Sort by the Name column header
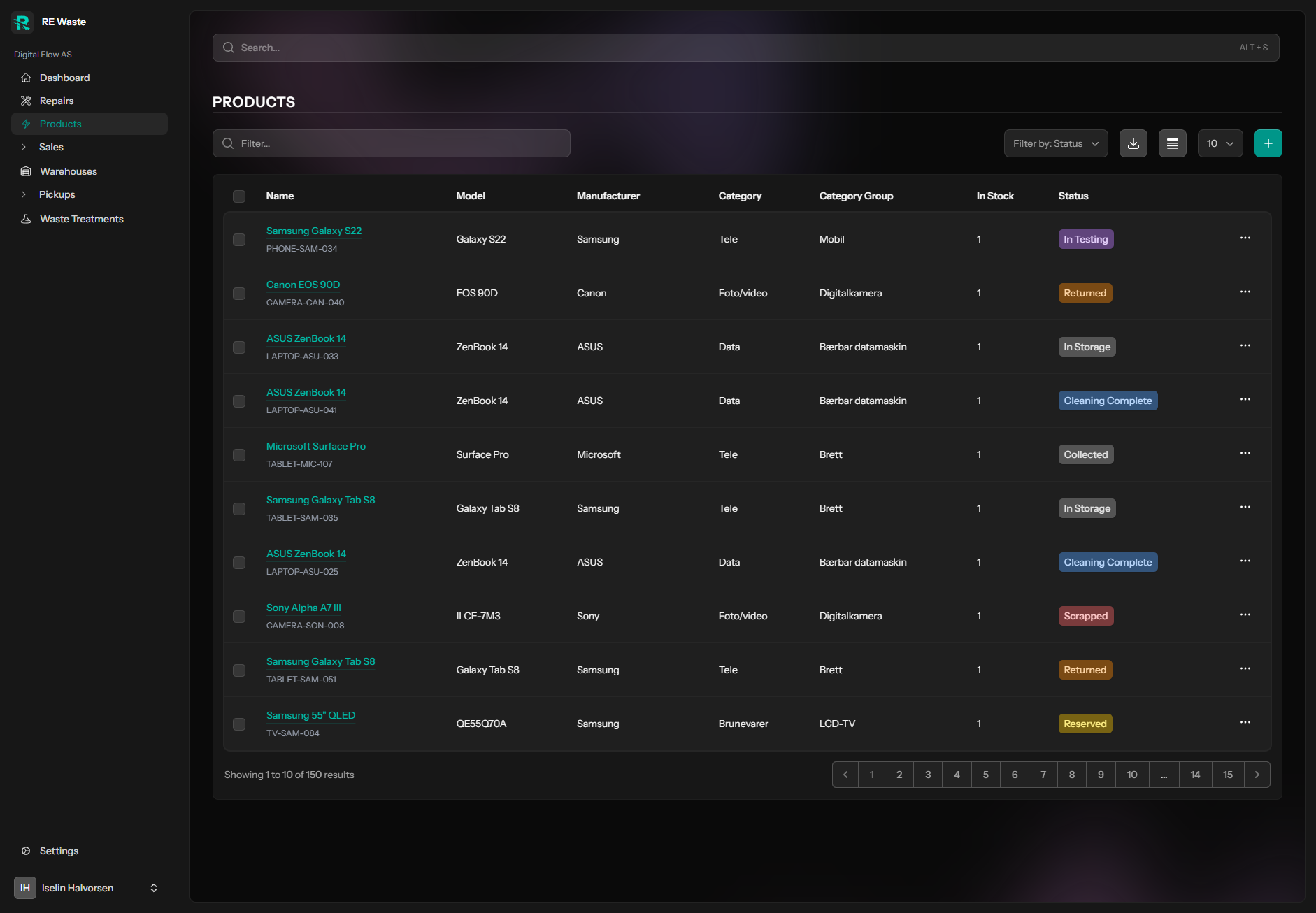Viewport: 1316px width, 913px height. [x=280, y=196]
